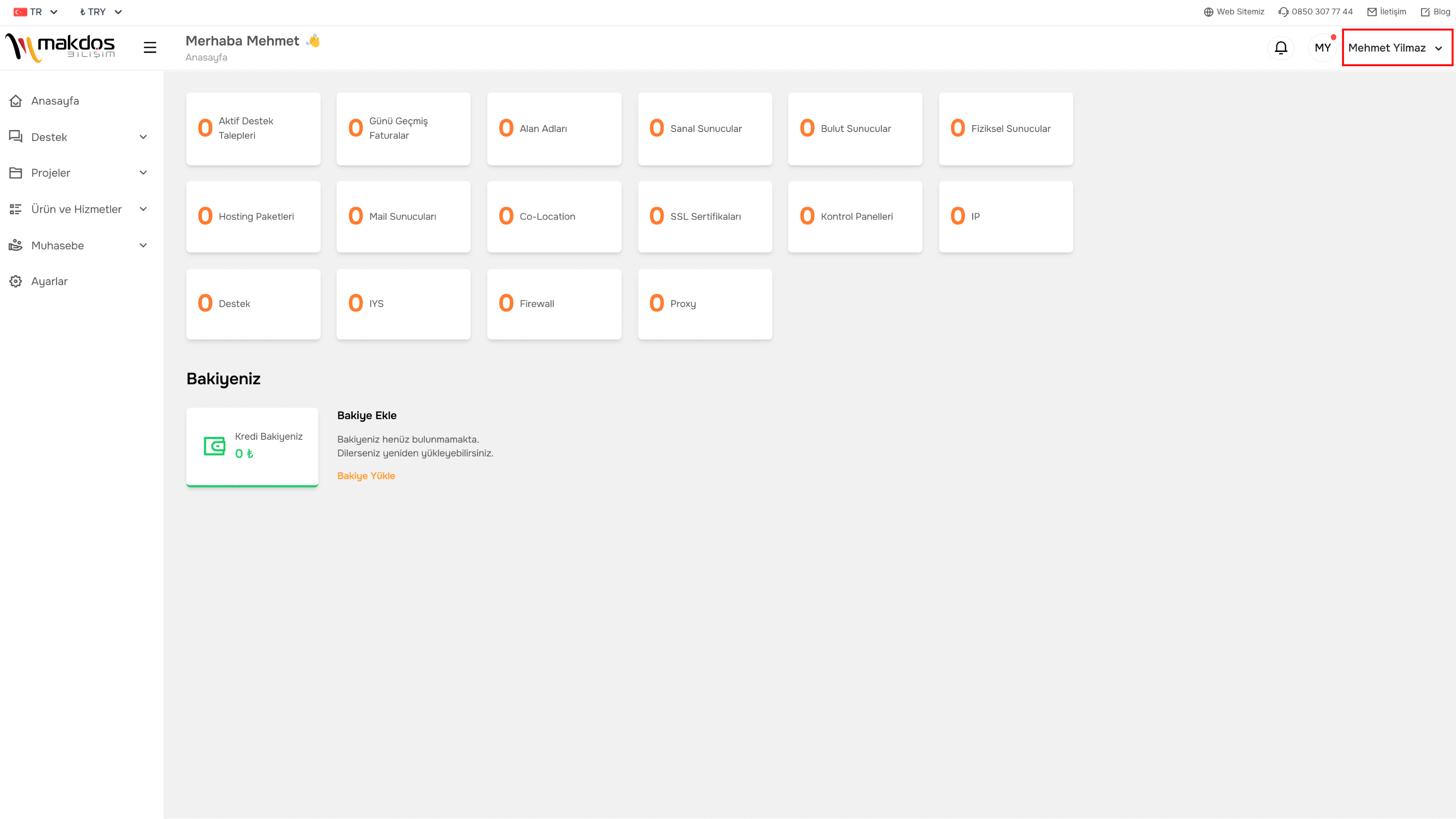Viewport: 1456px width, 819px height.
Task: Click the Anasayfa house icon
Action: pos(16,101)
